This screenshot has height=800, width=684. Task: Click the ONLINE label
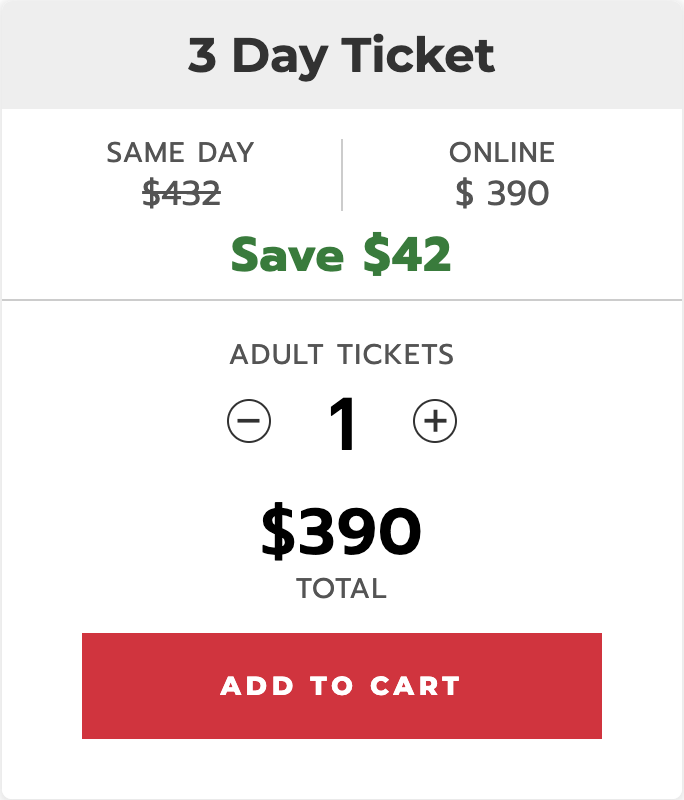pos(502,152)
